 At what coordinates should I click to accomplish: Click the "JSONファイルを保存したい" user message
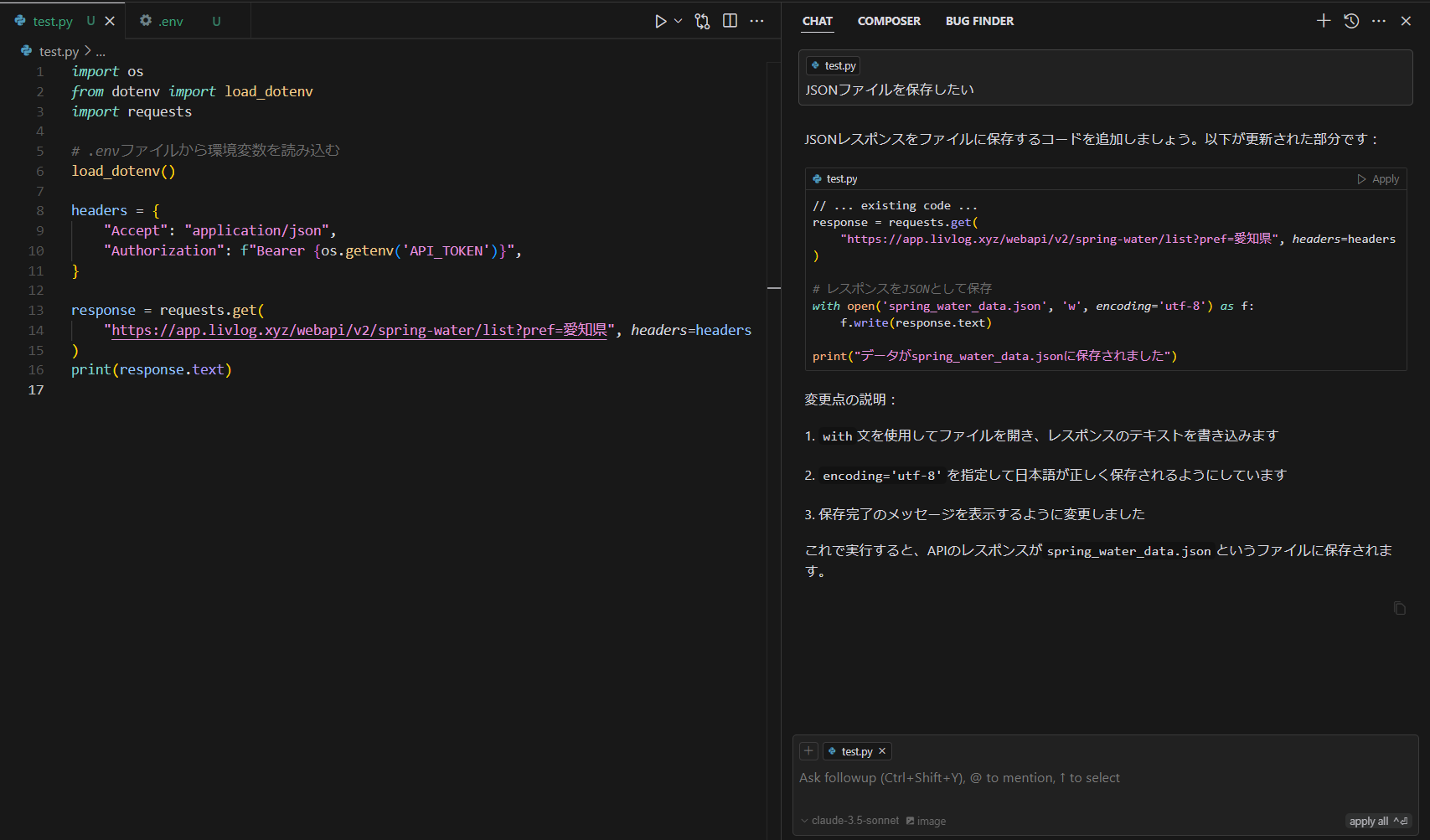890,90
